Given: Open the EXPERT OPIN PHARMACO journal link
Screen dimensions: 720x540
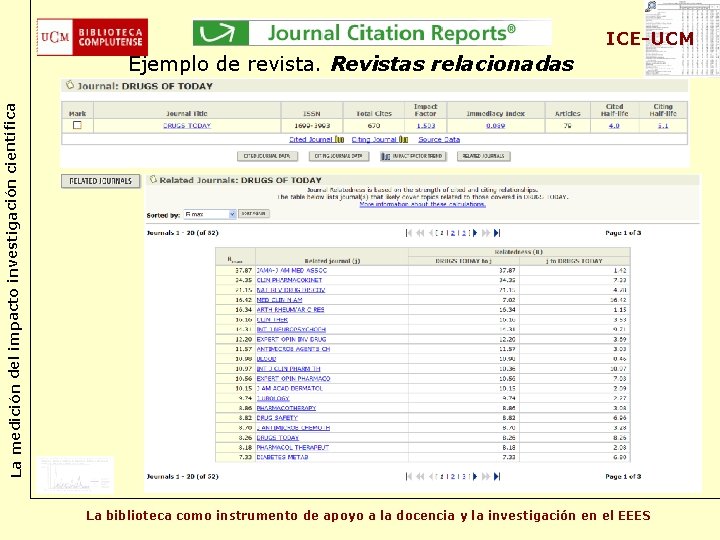Looking at the screenshot, I should 293,379.
